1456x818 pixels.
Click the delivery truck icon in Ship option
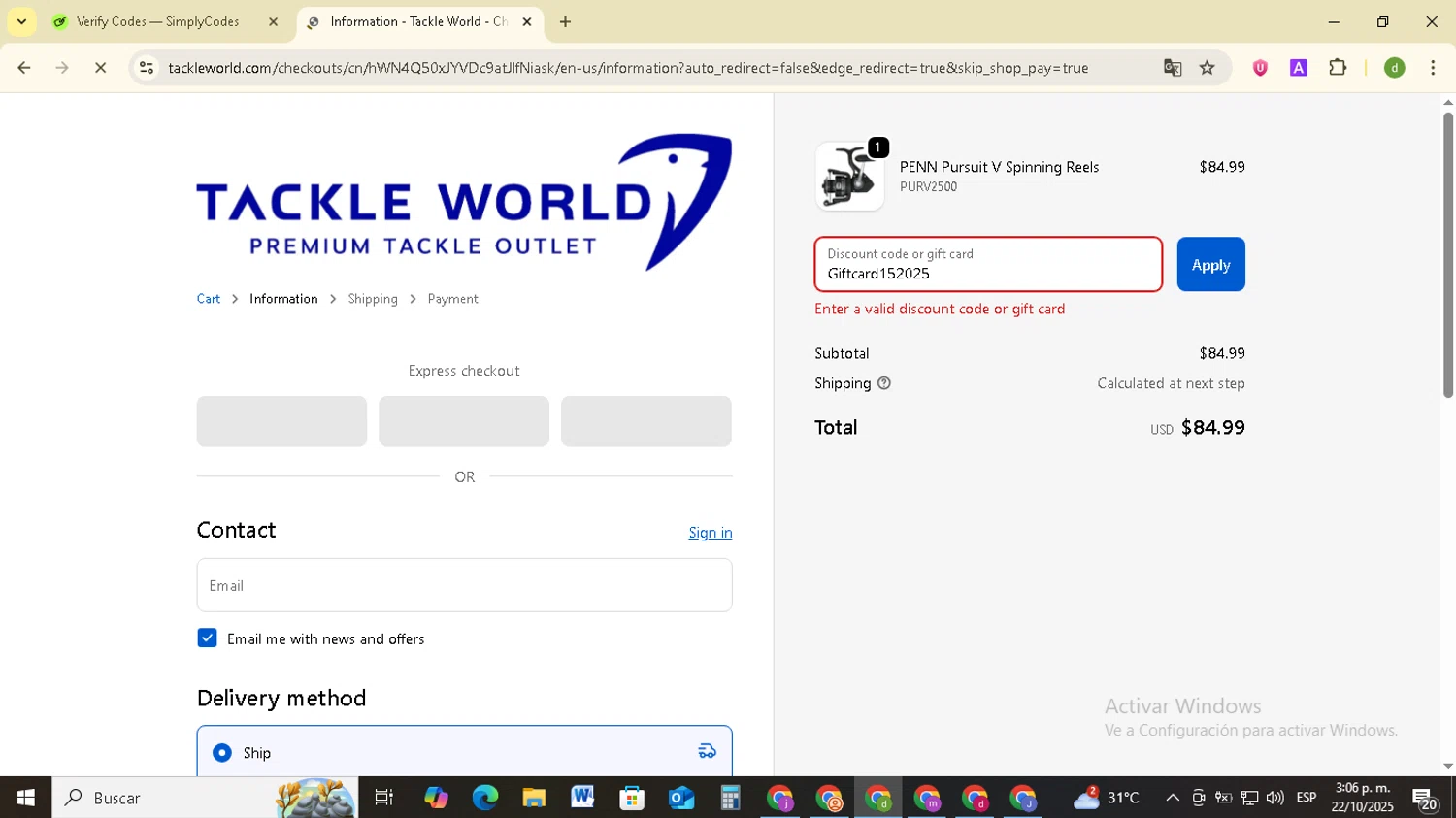(x=707, y=751)
